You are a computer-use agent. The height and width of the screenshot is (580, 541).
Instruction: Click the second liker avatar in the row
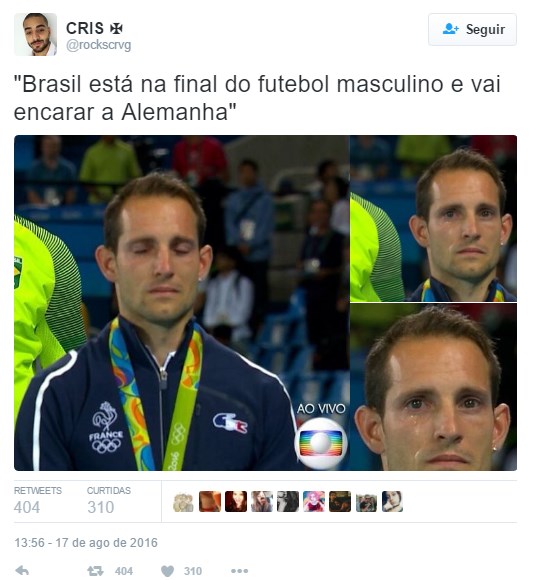tap(210, 502)
